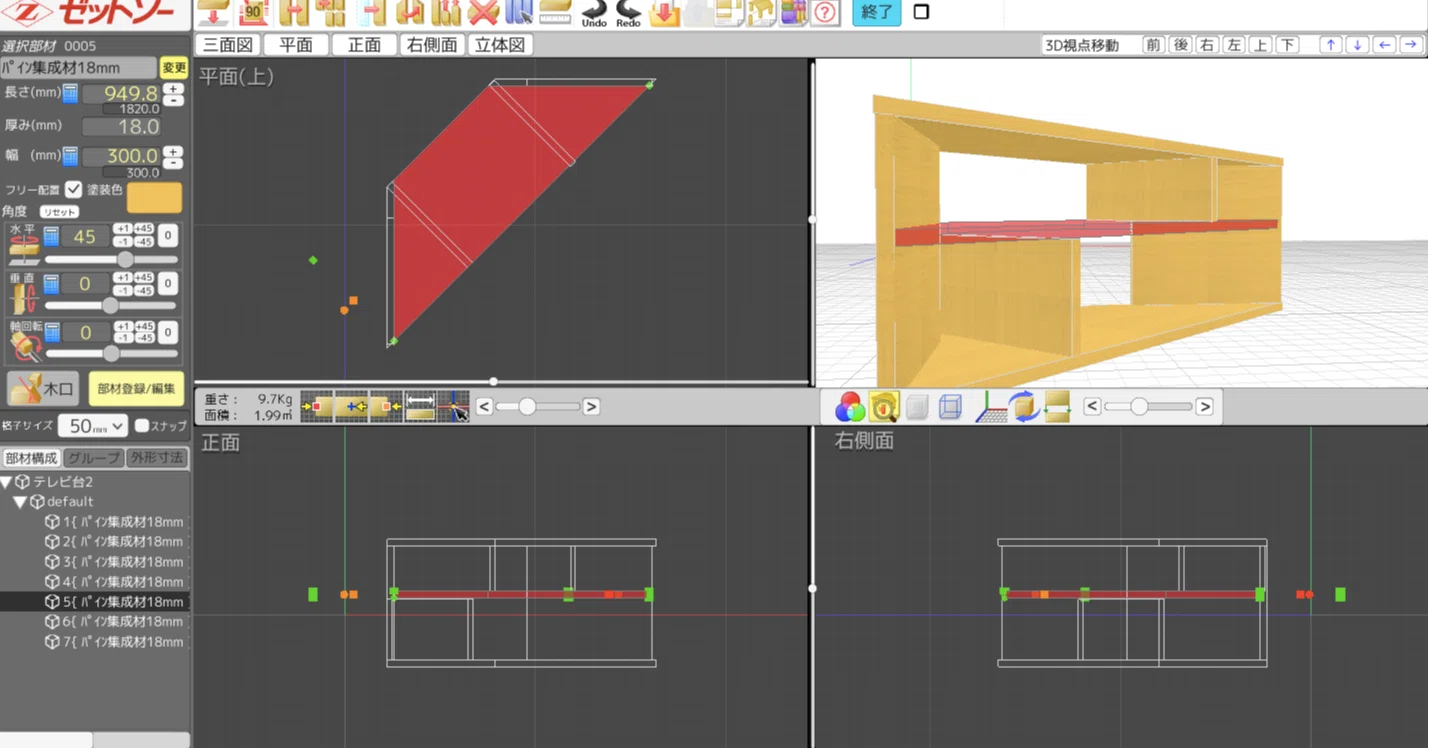The image size is (1429, 748).
Task: Switch to the 立体図 view tab
Action: pyautogui.click(x=500, y=45)
